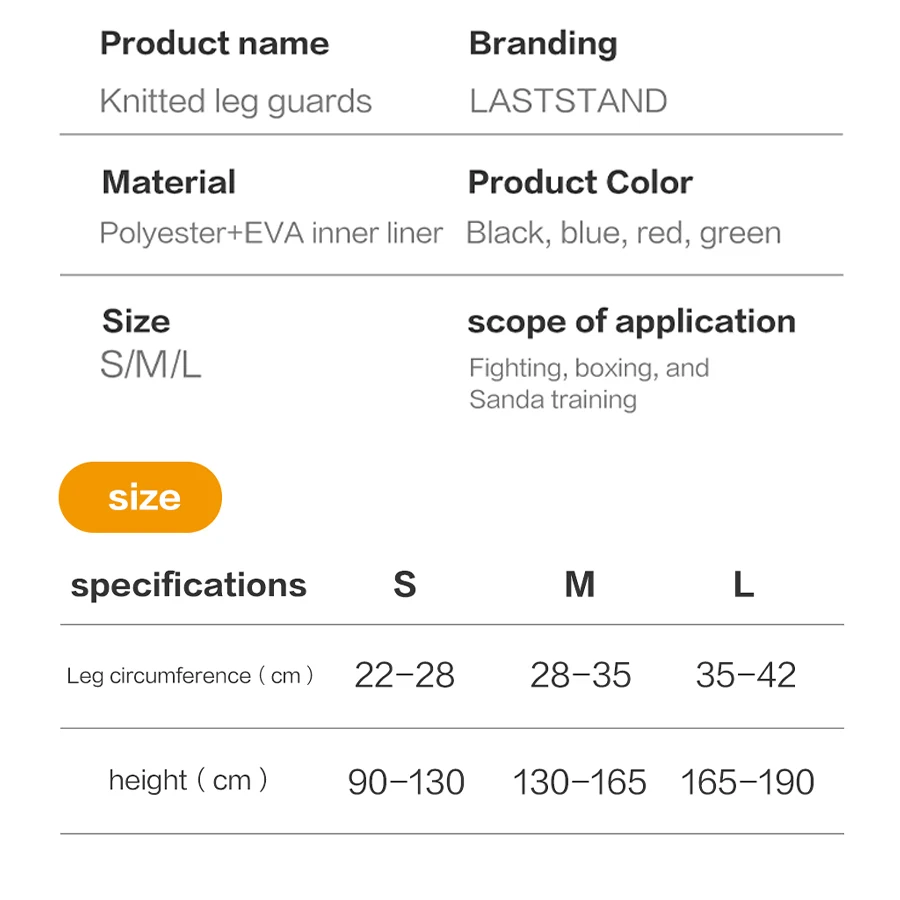This screenshot has width=900, height=900.
Task: Select the L column header
Action: [x=743, y=585]
